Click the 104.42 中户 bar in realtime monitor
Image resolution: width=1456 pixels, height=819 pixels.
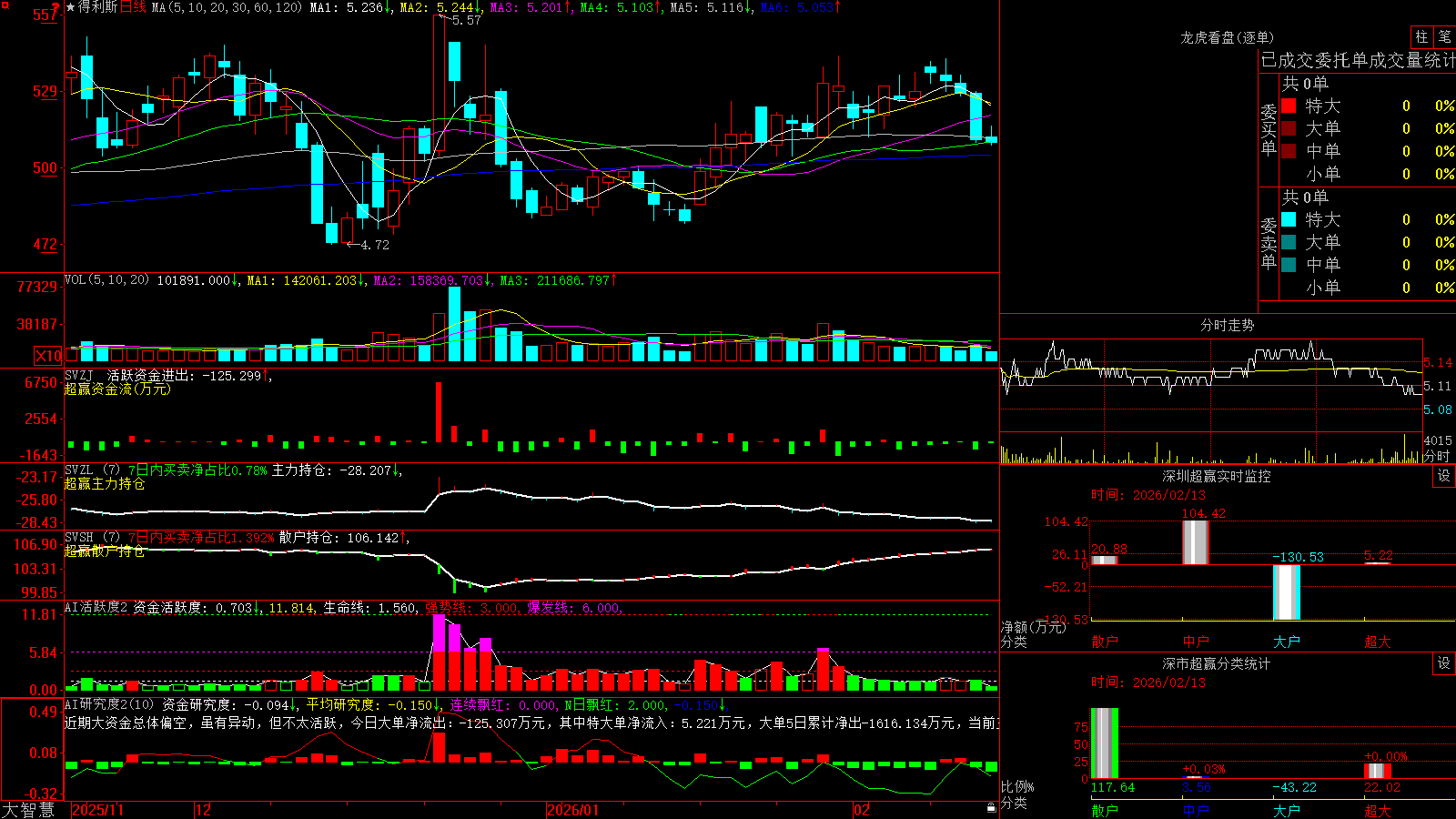(x=1196, y=542)
